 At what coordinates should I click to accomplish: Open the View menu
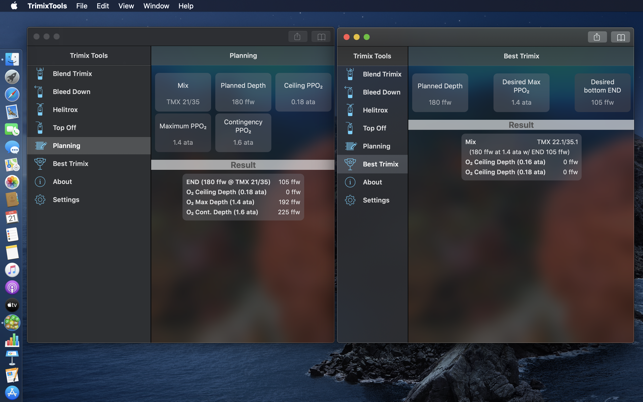[x=126, y=6]
